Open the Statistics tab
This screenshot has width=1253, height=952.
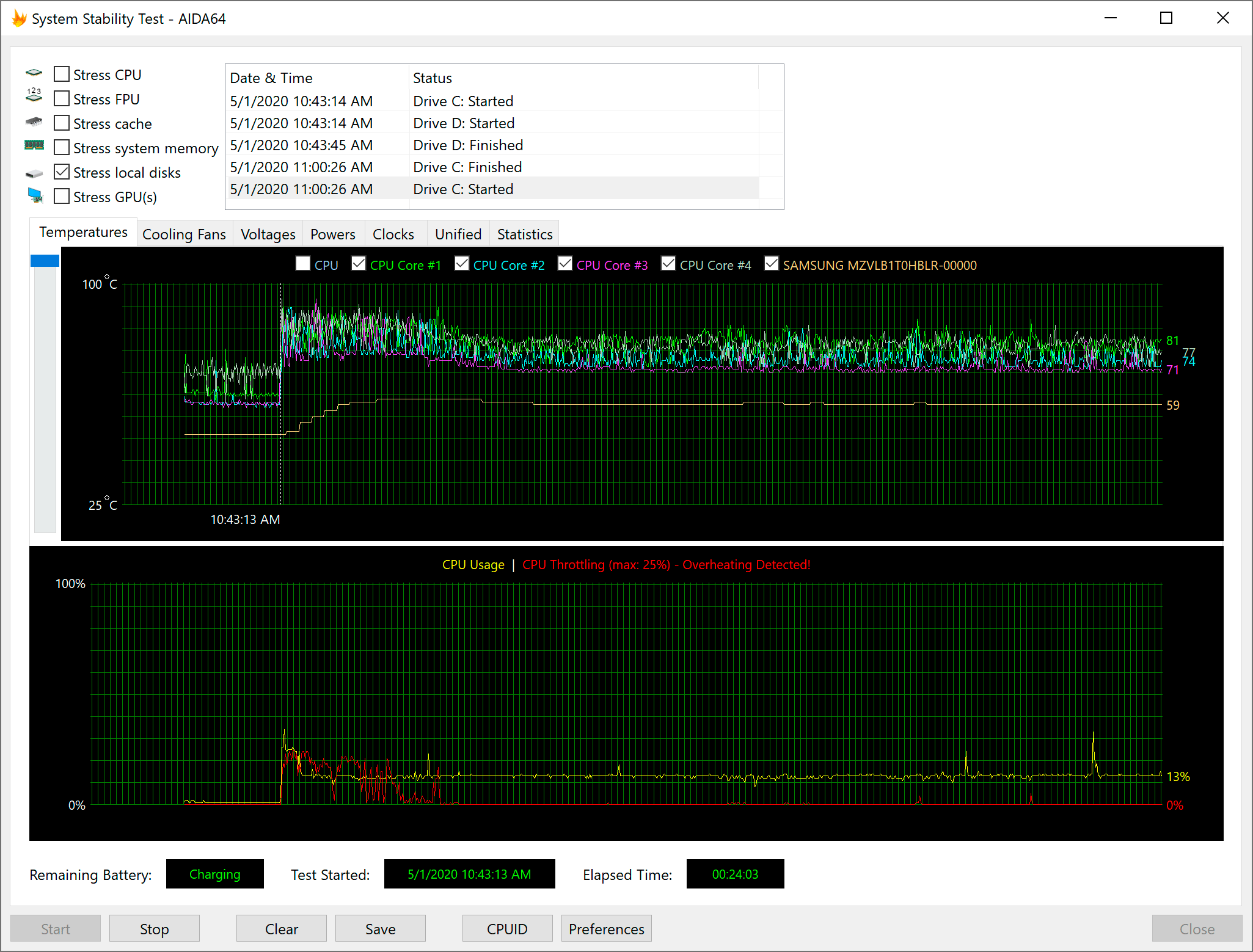point(524,234)
